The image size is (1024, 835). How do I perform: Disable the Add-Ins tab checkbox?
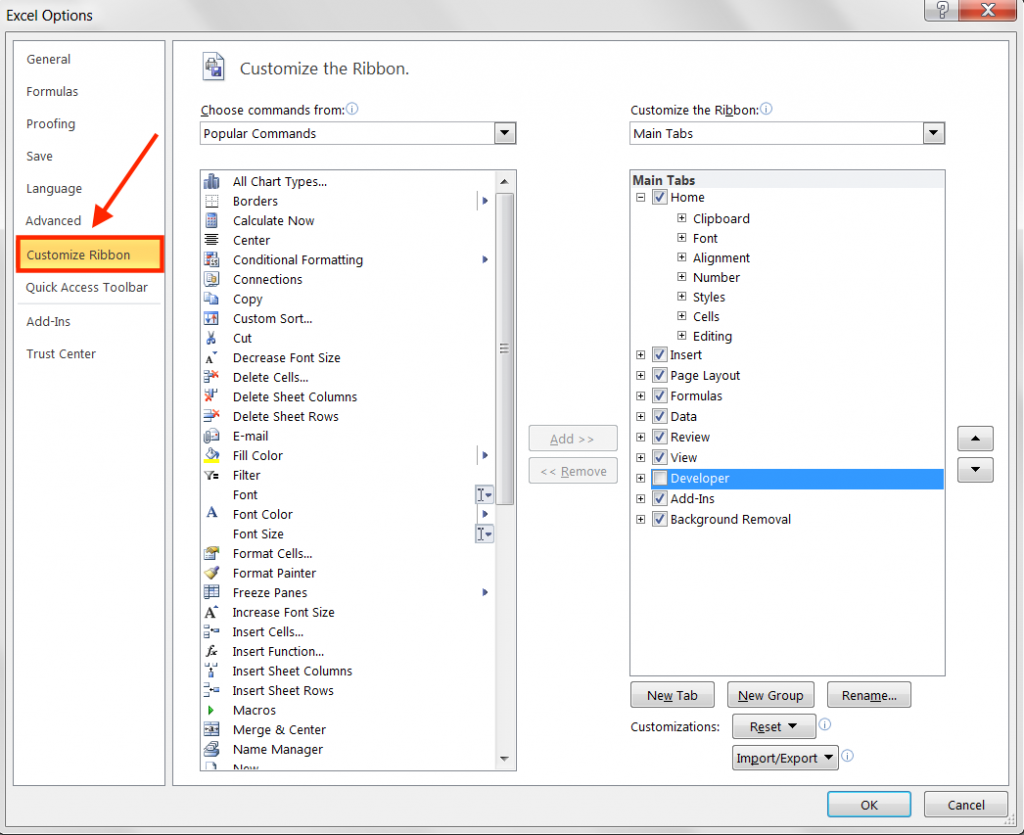pyautogui.click(x=659, y=498)
